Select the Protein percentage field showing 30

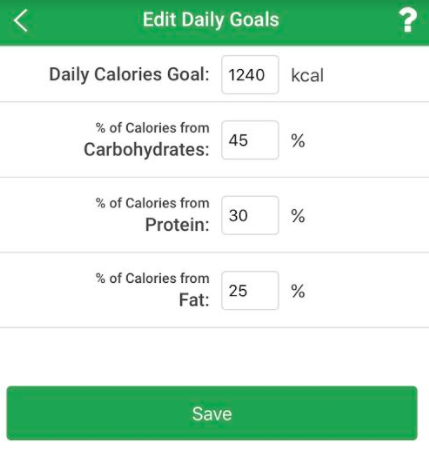coord(250,215)
